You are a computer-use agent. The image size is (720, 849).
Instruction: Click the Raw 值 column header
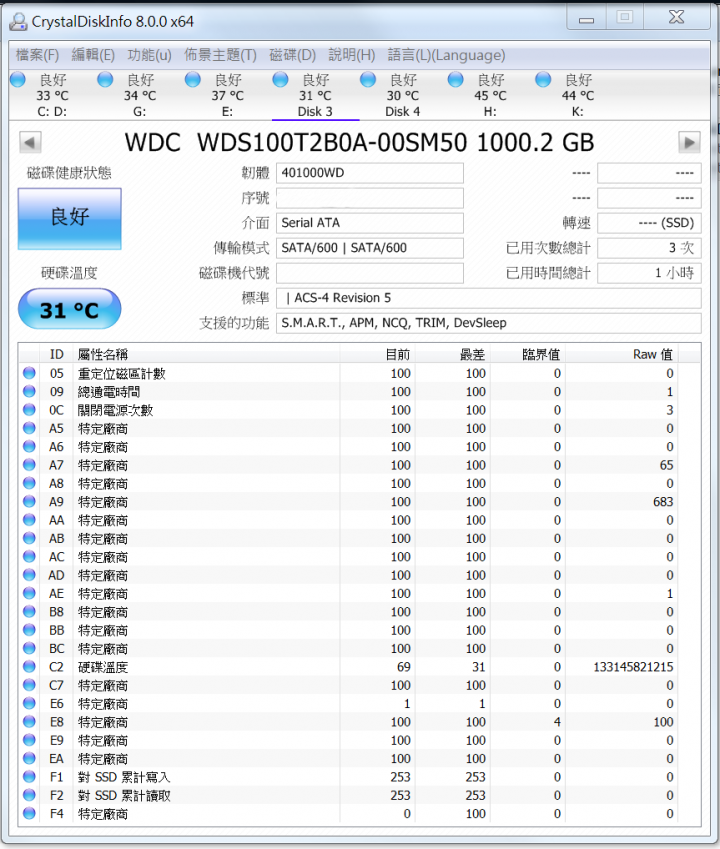pos(622,354)
